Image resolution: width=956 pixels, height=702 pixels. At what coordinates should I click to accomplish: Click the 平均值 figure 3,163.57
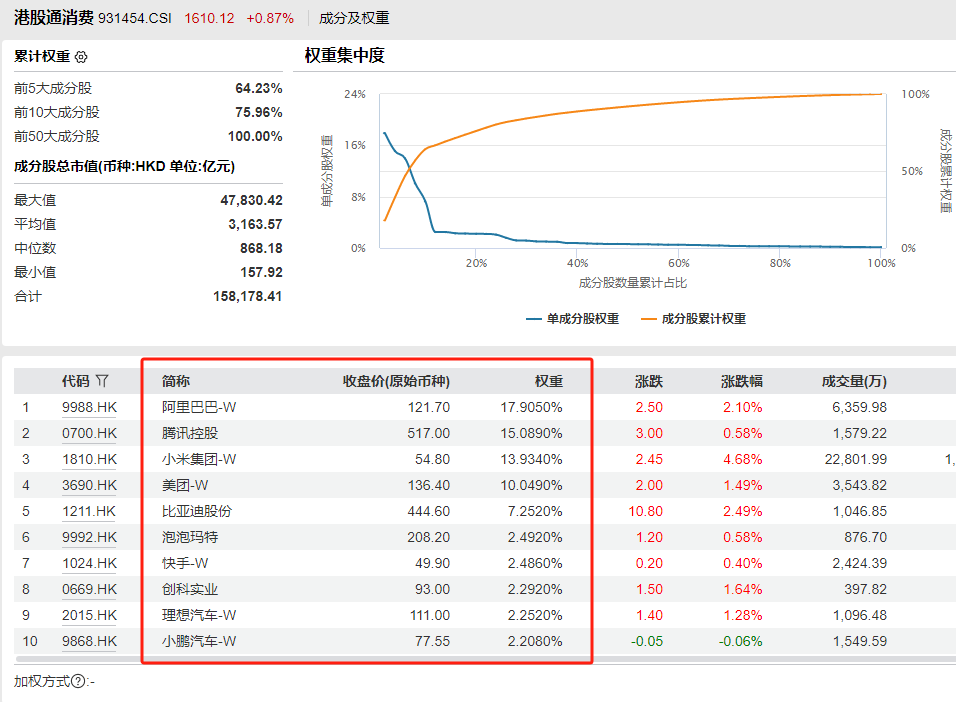pos(255,224)
